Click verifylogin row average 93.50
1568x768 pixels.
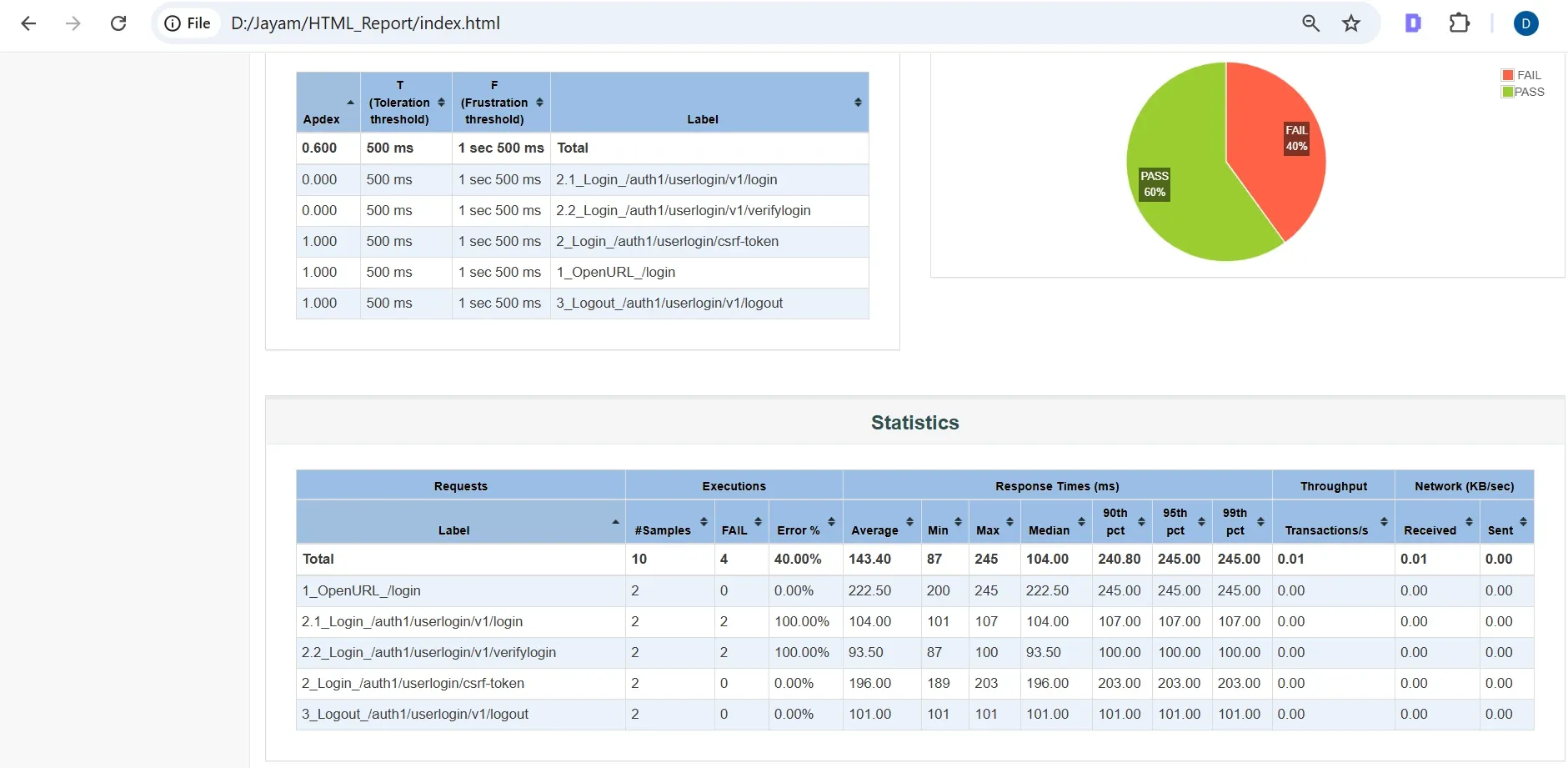(865, 652)
